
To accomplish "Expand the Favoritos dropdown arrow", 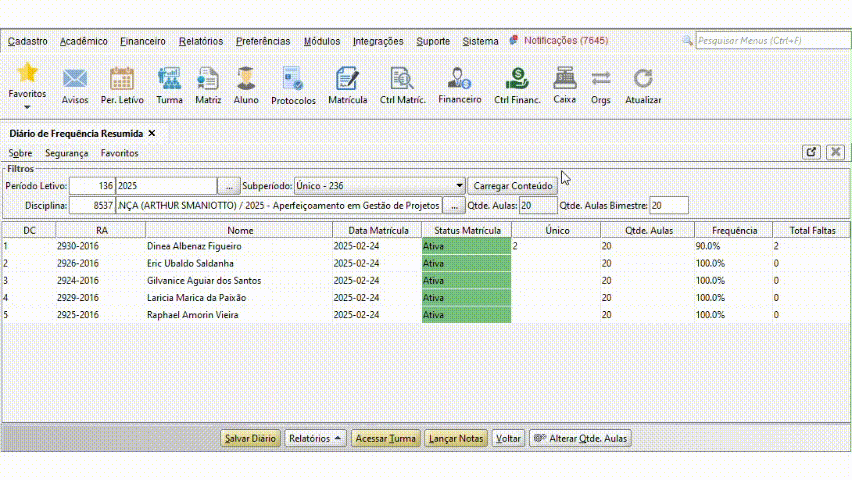I will pos(27,107).
